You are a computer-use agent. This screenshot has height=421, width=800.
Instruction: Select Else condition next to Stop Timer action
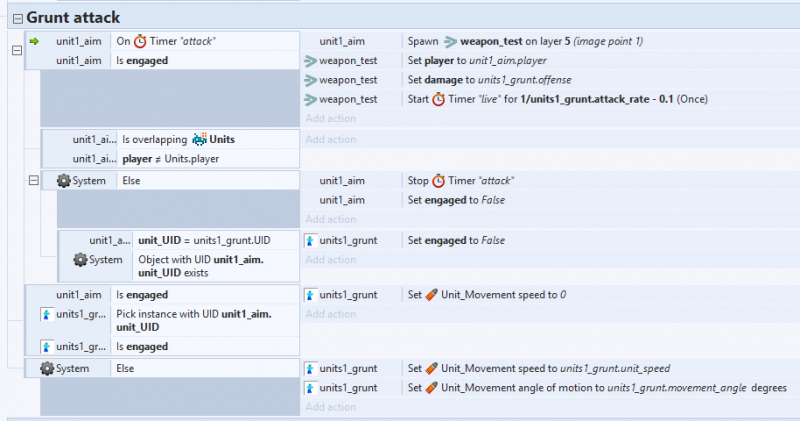[x=131, y=181]
